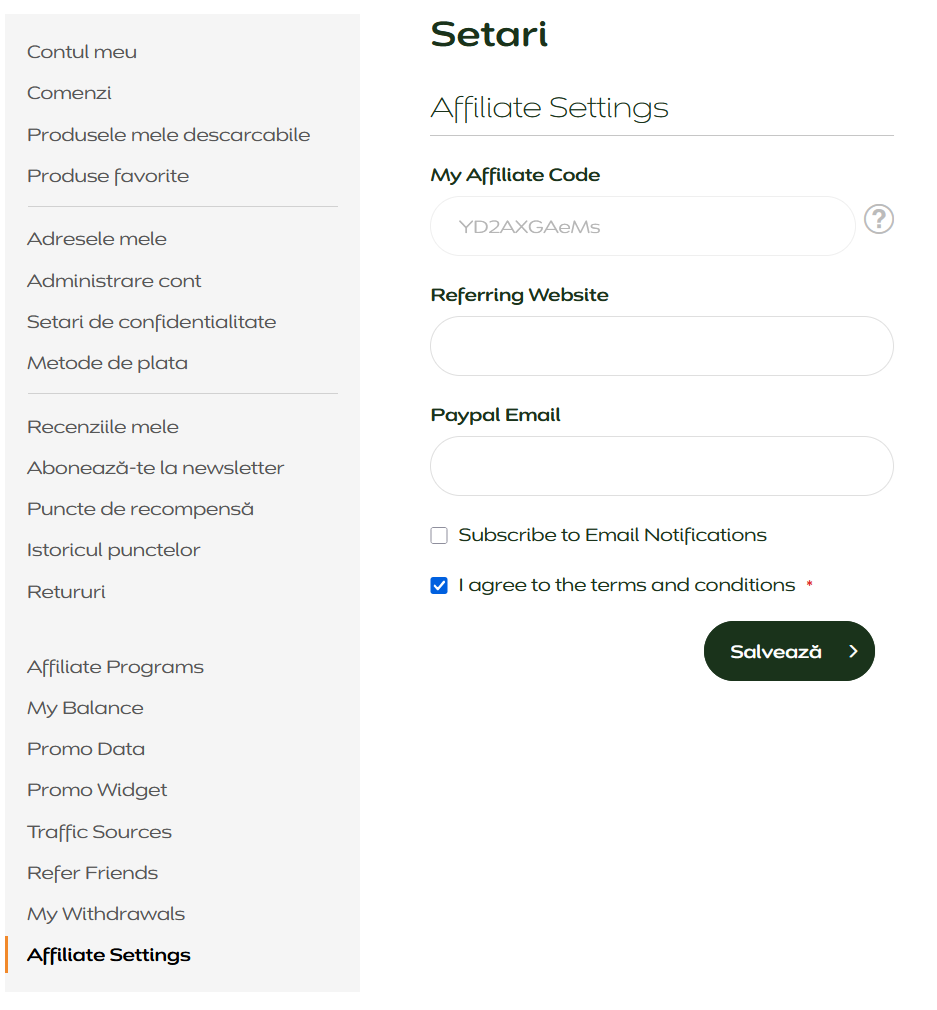Open Contul meu in the sidebar

(x=82, y=52)
